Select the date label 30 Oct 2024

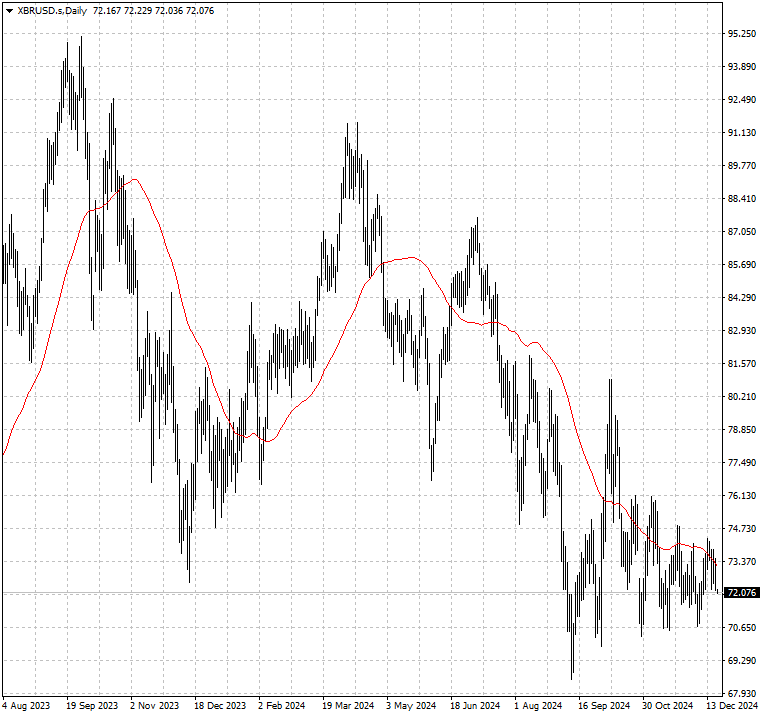coord(668,705)
